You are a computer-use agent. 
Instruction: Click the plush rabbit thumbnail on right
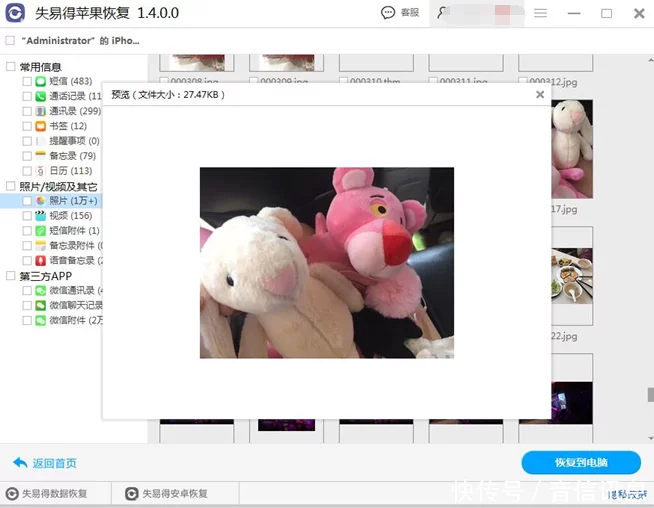pos(572,149)
